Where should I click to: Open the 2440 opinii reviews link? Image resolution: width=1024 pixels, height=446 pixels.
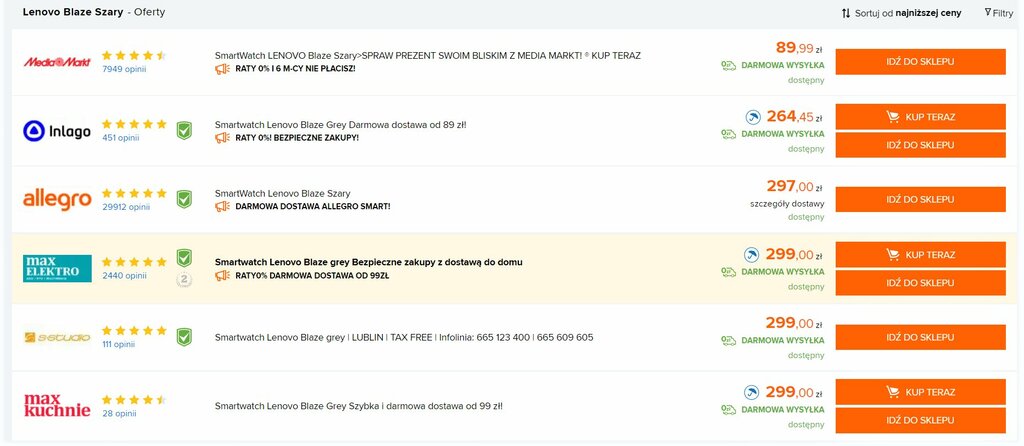tap(124, 276)
